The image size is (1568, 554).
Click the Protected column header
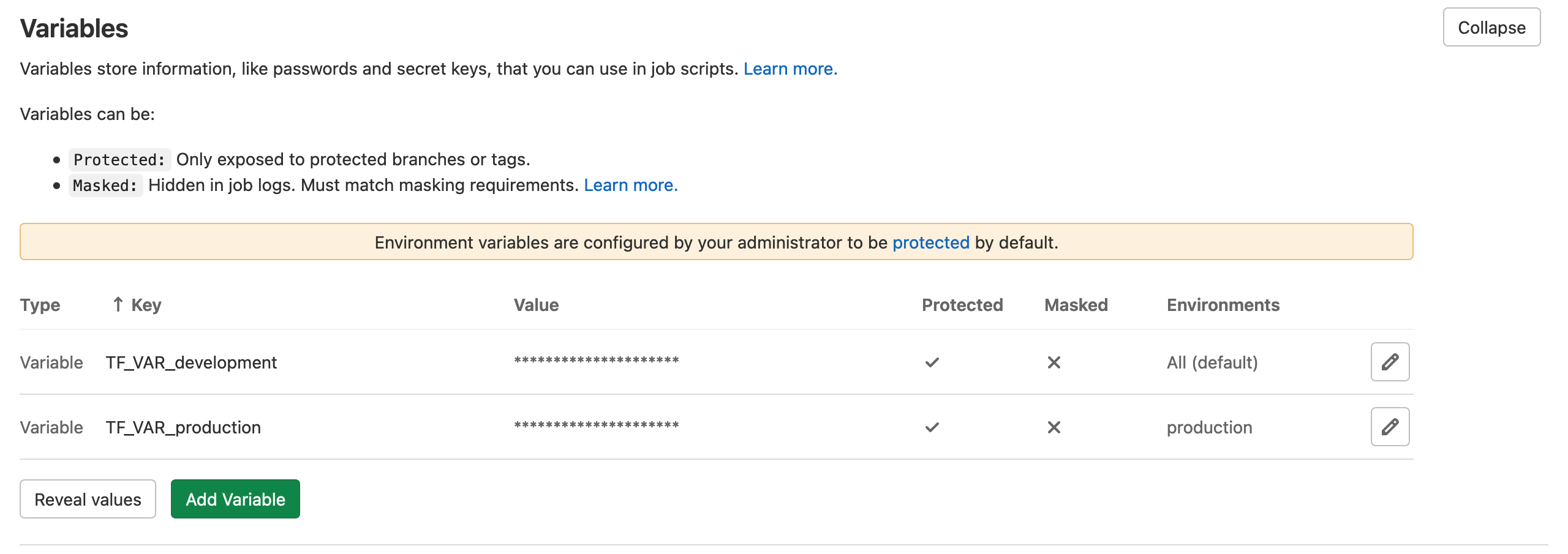tap(962, 305)
